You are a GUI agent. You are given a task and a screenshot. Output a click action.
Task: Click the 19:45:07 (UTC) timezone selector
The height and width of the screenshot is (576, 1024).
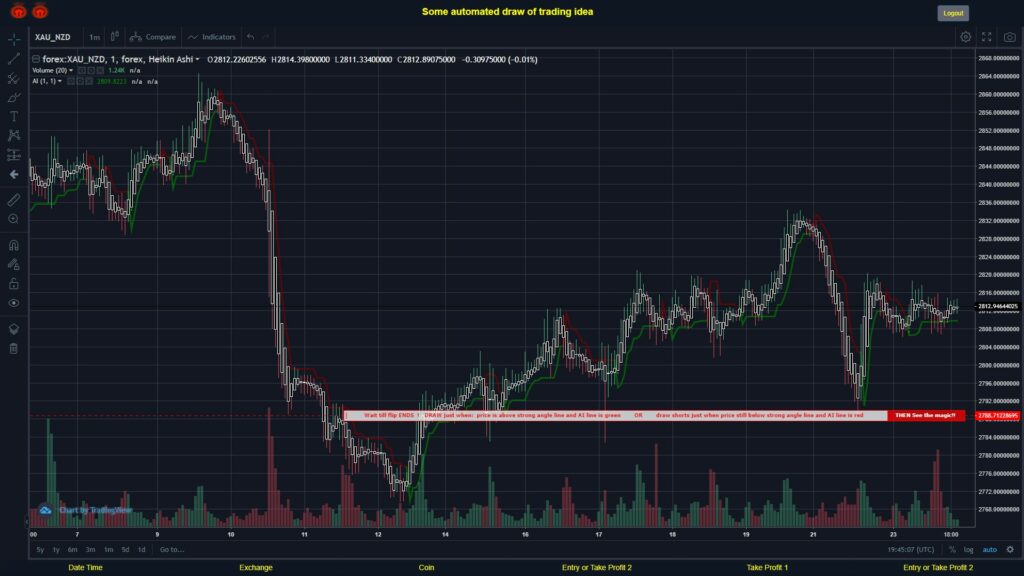click(910, 550)
